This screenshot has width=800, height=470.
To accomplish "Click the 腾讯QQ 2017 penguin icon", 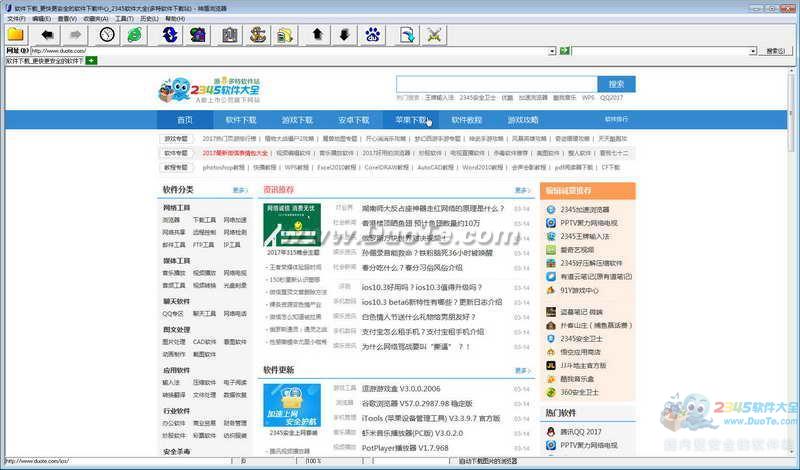I will coord(551,432).
